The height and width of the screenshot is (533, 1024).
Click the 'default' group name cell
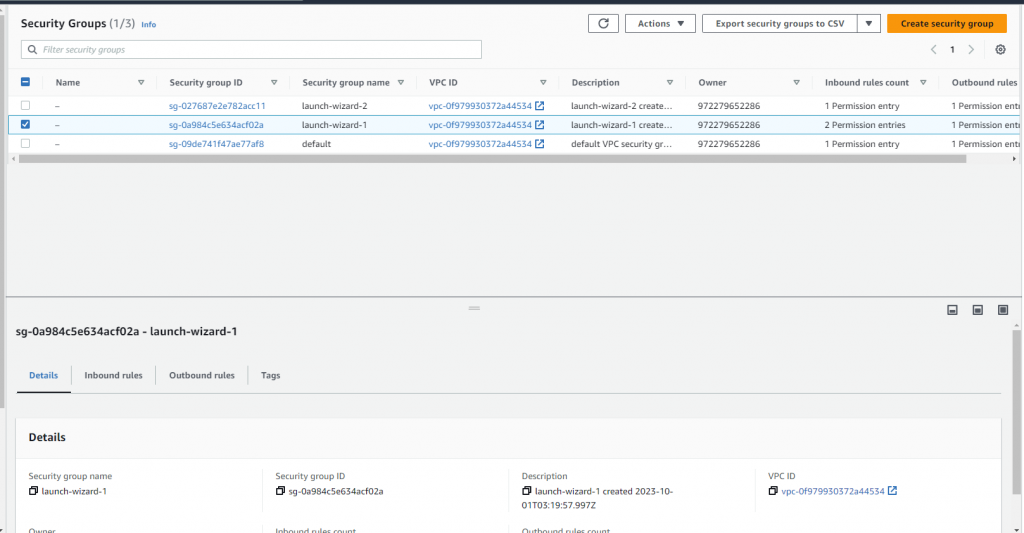[x=316, y=144]
